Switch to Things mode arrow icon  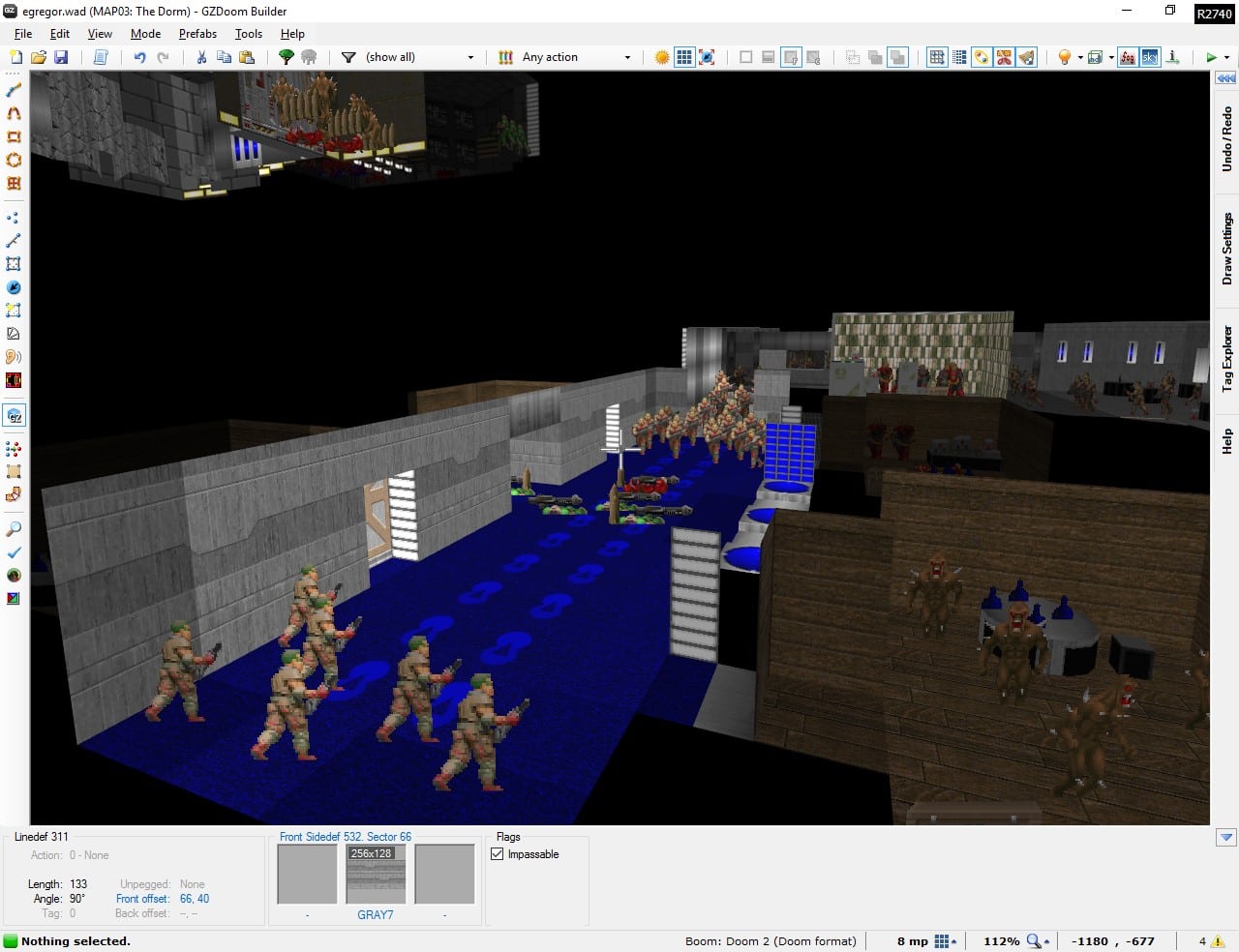pyautogui.click(x=14, y=287)
